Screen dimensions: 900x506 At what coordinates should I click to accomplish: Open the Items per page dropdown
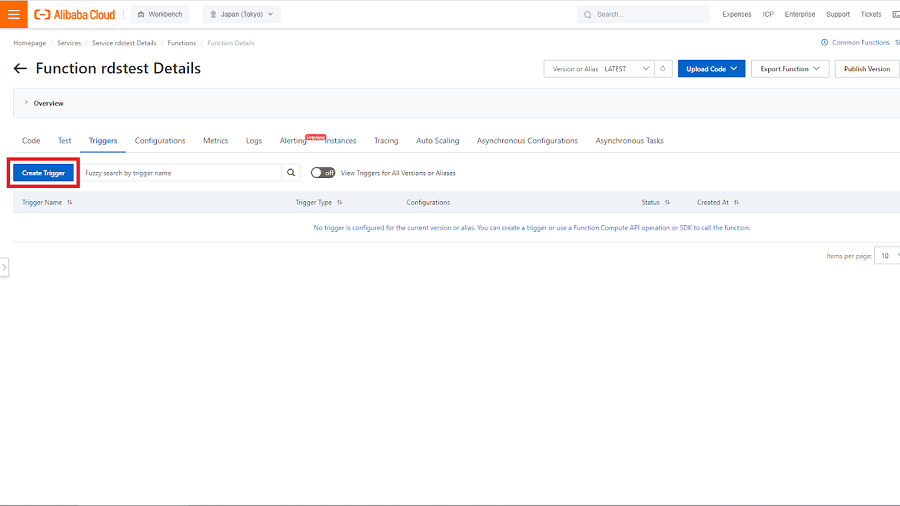pyautogui.click(x=888, y=256)
